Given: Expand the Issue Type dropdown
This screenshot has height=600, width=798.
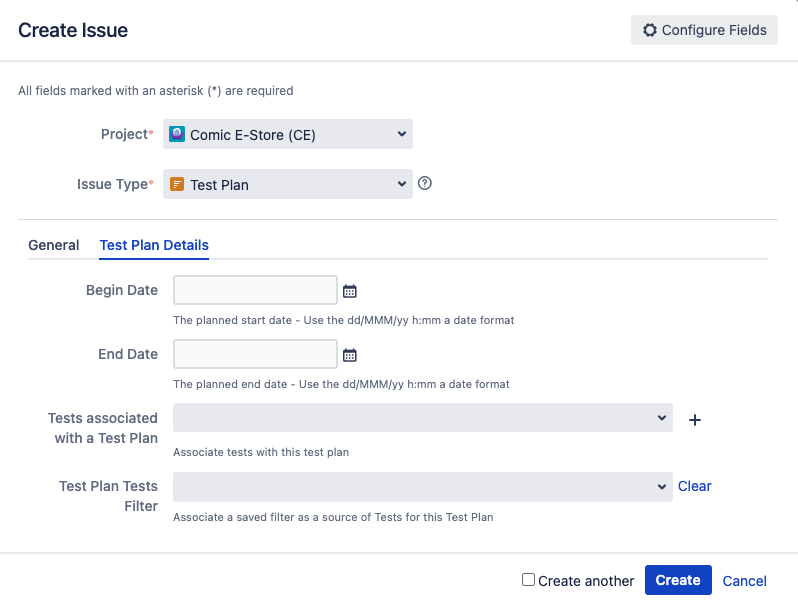Looking at the screenshot, I should pos(288,184).
